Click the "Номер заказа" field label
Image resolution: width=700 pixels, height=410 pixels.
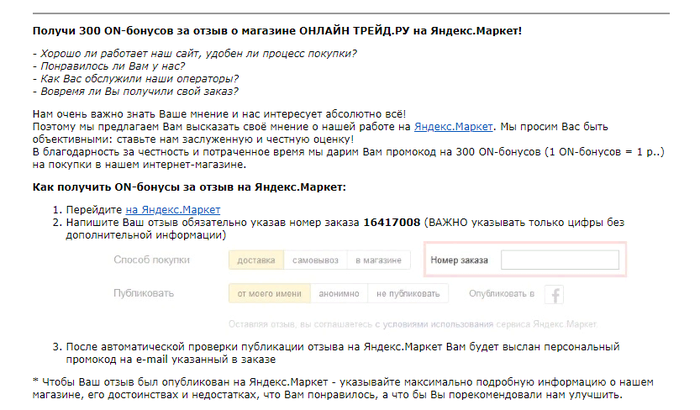460,261
